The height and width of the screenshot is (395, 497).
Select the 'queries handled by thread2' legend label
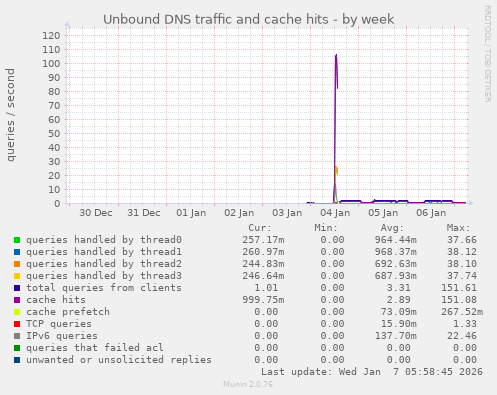[104, 264]
